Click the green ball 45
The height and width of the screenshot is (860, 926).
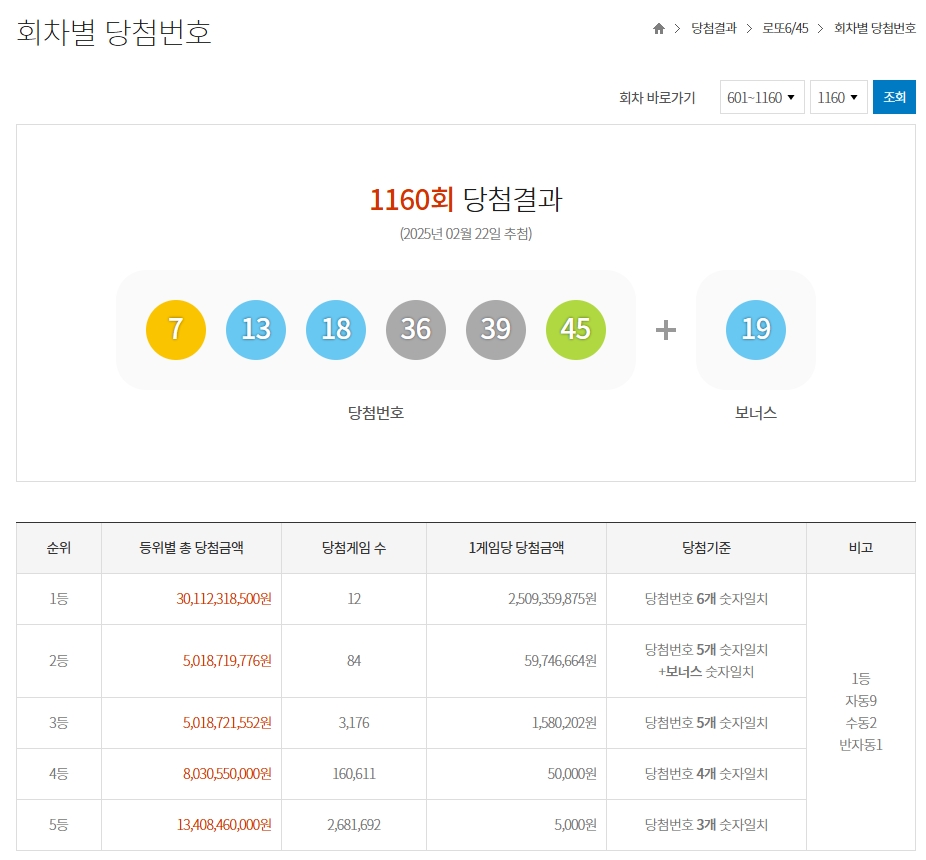tap(576, 329)
